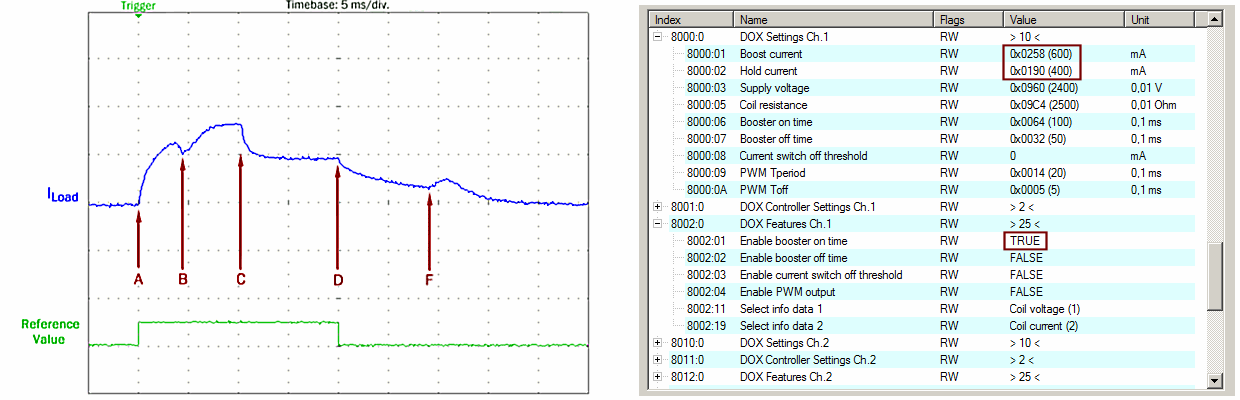1240x400 pixels.
Task: Click the value 0x0064 (100)
Action: [x=1041, y=122]
